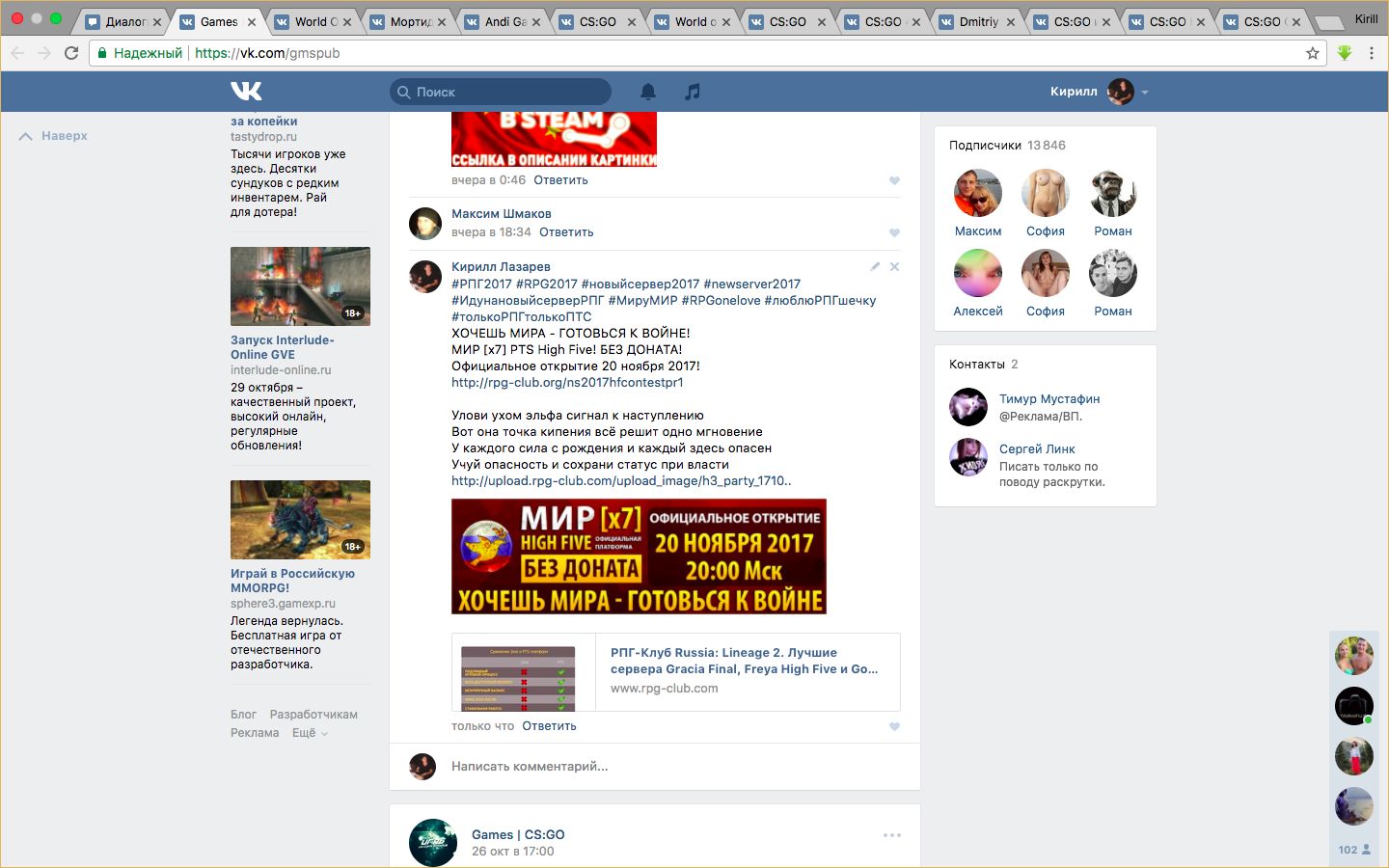Open Тимур Мустафин's name link
The width and height of the screenshot is (1389, 868).
1049,399
